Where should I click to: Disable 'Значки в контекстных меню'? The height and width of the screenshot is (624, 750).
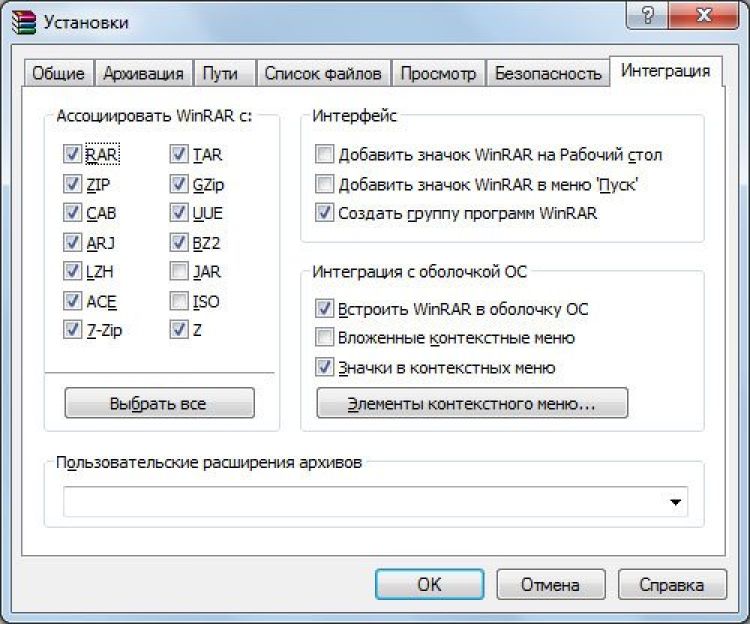click(x=324, y=367)
